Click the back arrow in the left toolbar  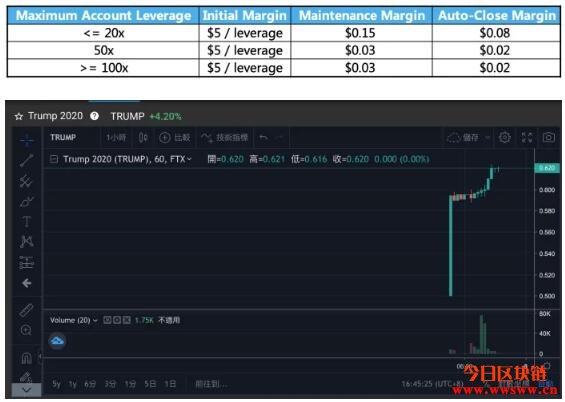[27, 283]
